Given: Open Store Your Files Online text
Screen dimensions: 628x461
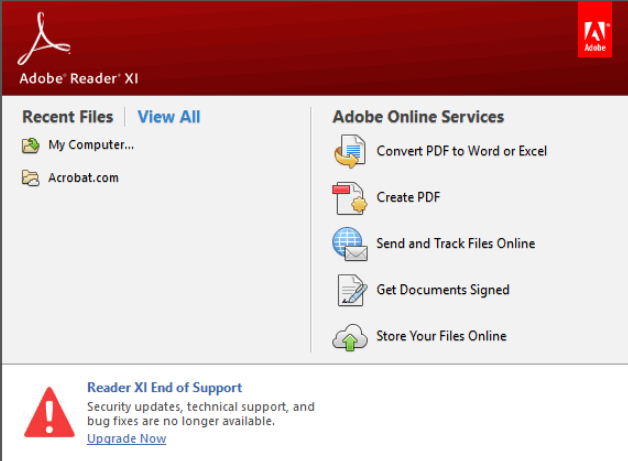Looking at the screenshot, I should click(x=441, y=336).
